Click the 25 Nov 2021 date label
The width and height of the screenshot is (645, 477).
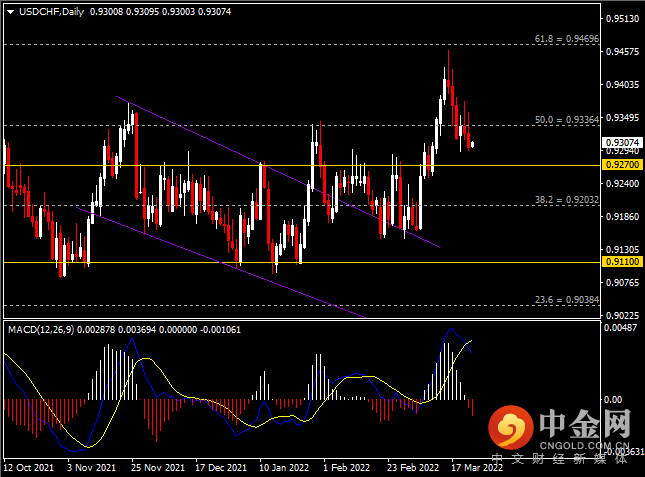pos(158,468)
